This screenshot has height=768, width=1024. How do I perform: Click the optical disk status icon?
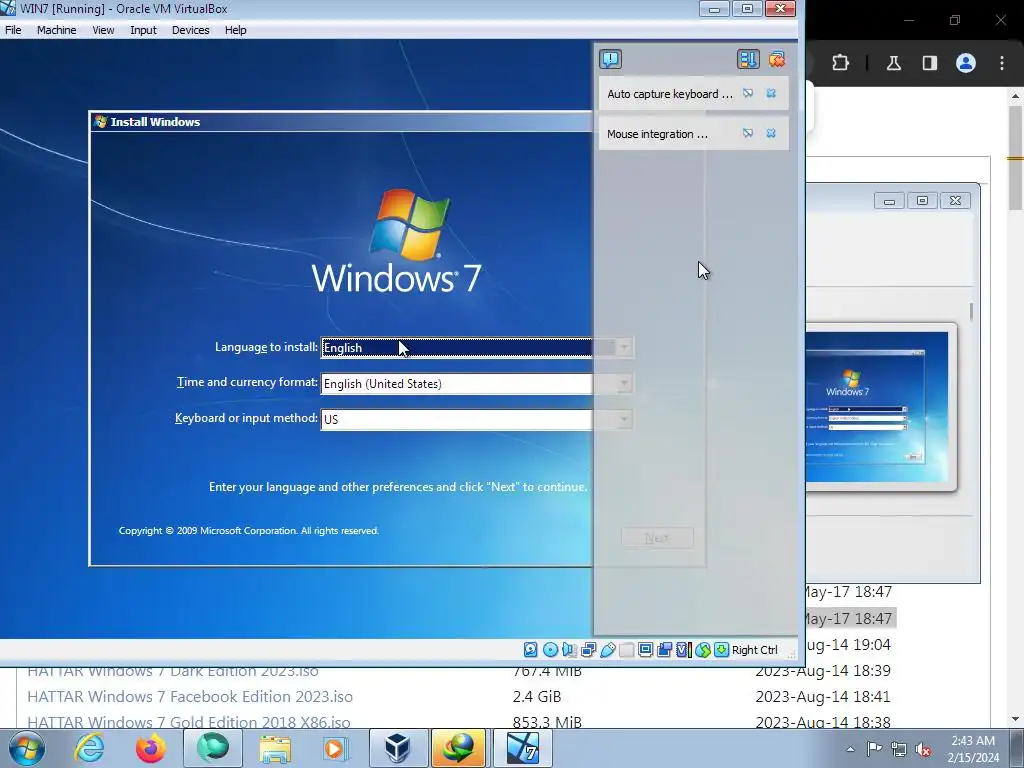coord(550,650)
